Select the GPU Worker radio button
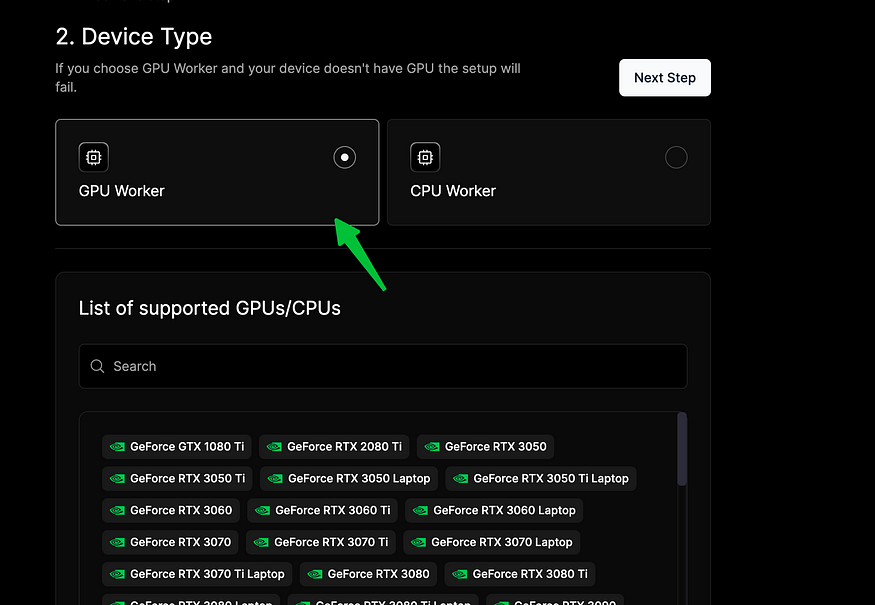875x605 pixels. [344, 157]
